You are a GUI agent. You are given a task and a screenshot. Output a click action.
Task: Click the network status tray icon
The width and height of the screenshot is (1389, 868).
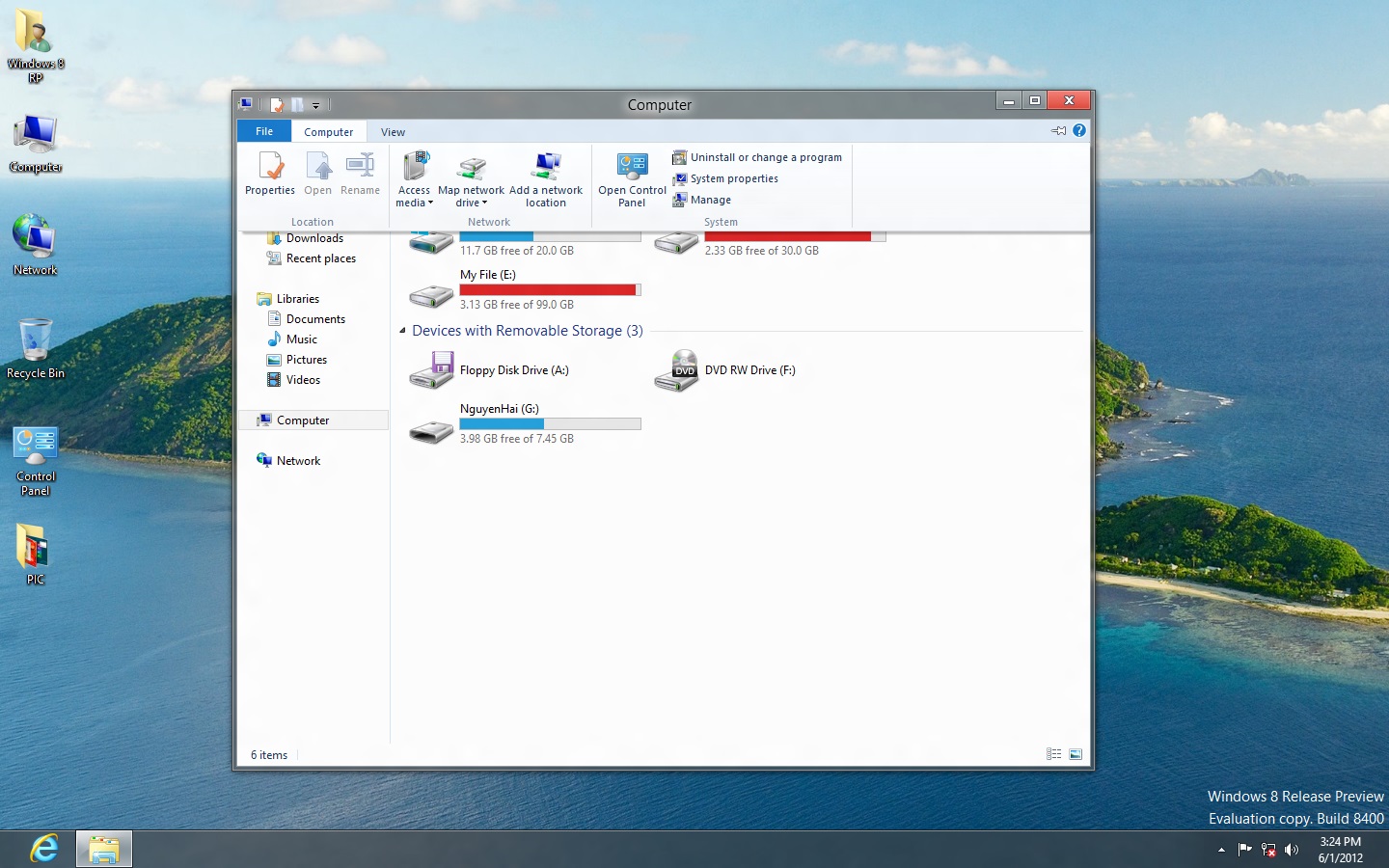click(1268, 850)
